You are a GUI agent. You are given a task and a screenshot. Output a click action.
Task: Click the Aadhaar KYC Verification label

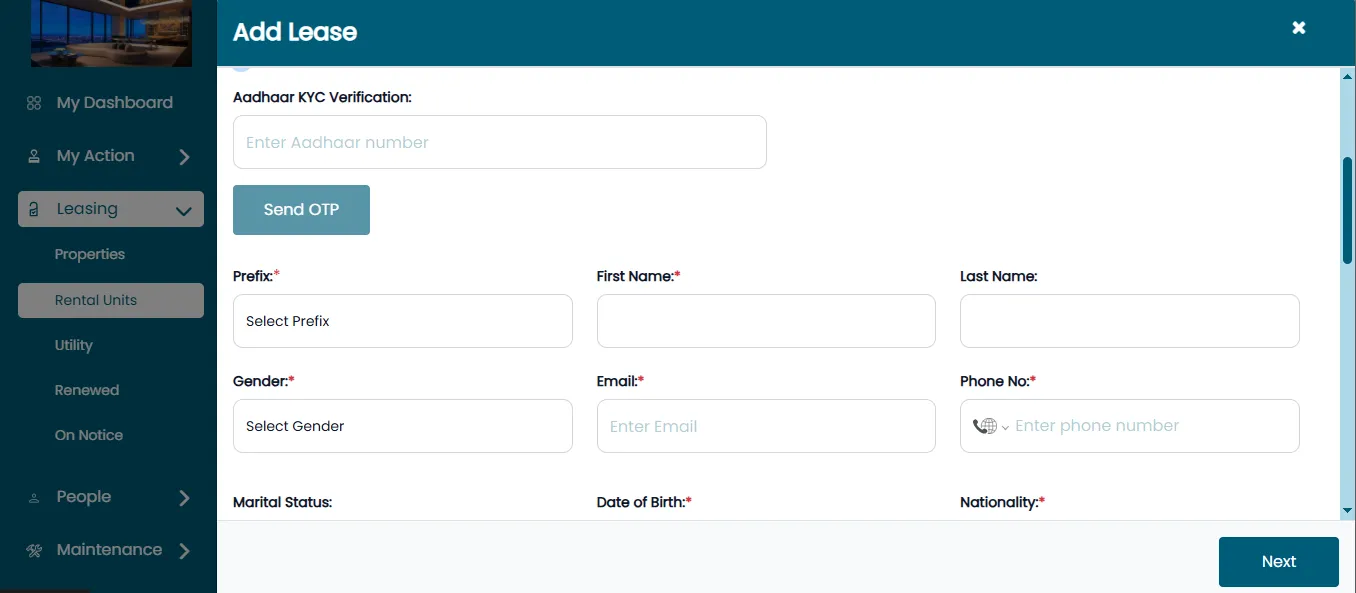tap(322, 97)
